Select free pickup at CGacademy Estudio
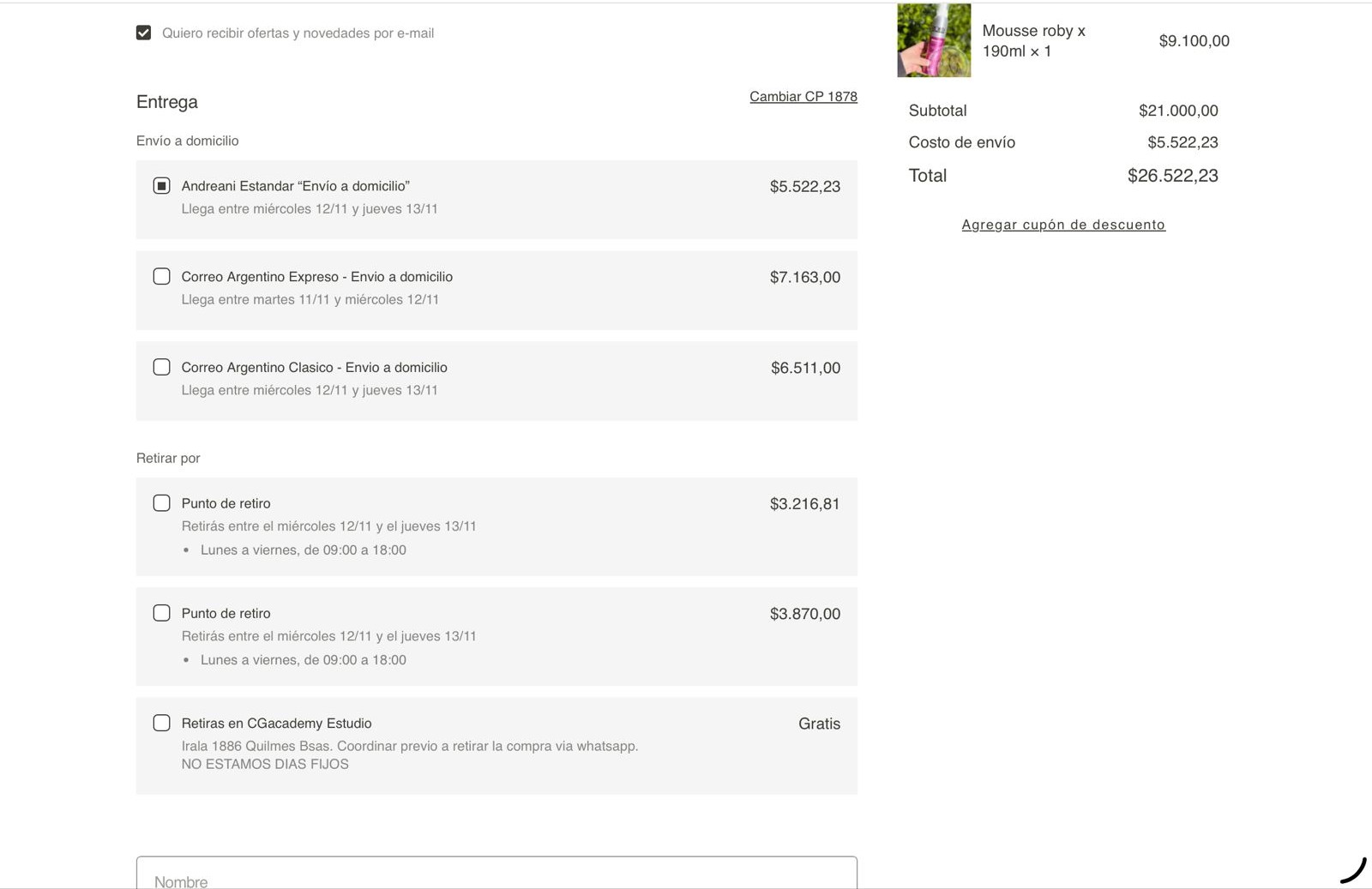 [x=161, y=723]
